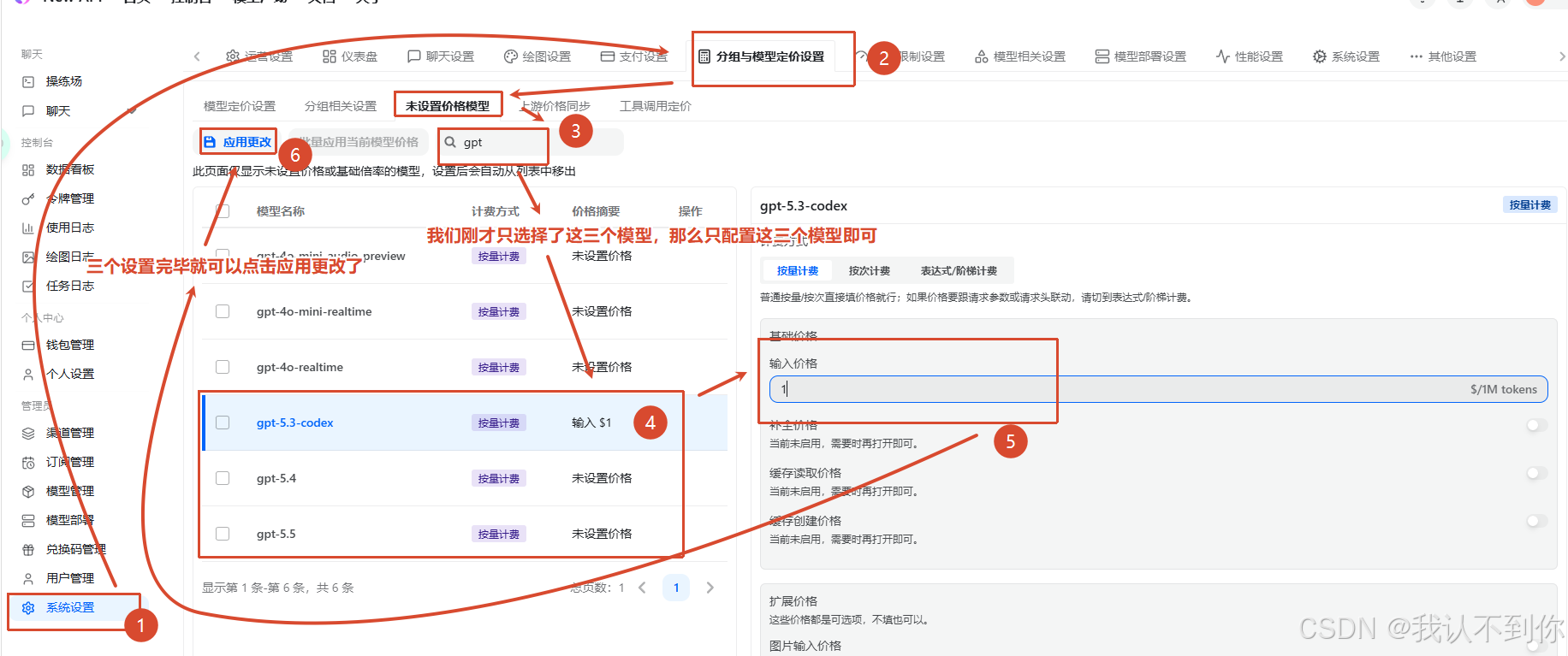Image resolution: width=1568 pixels, height=656 pixels.
Task: Select the gpt-5.4 model name
Action: (276, 478)
